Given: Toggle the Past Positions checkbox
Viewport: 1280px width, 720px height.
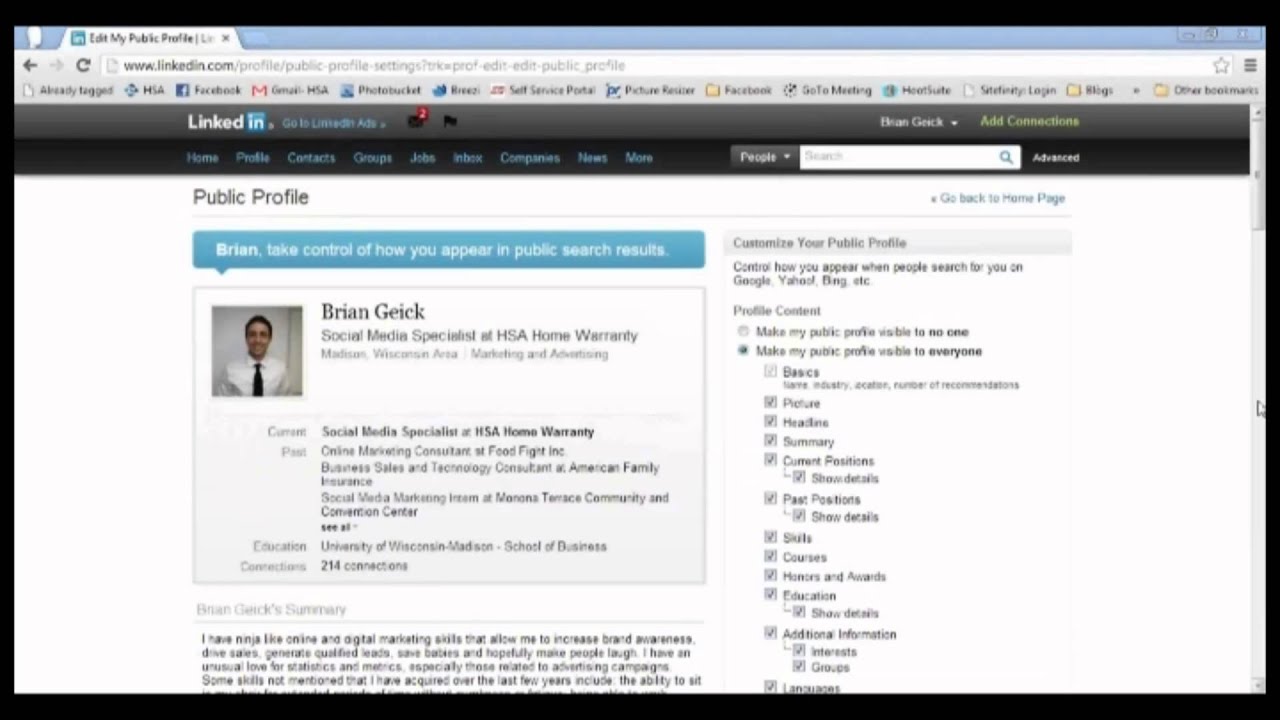Looking at the screenshot, I should tap(770, 498).
